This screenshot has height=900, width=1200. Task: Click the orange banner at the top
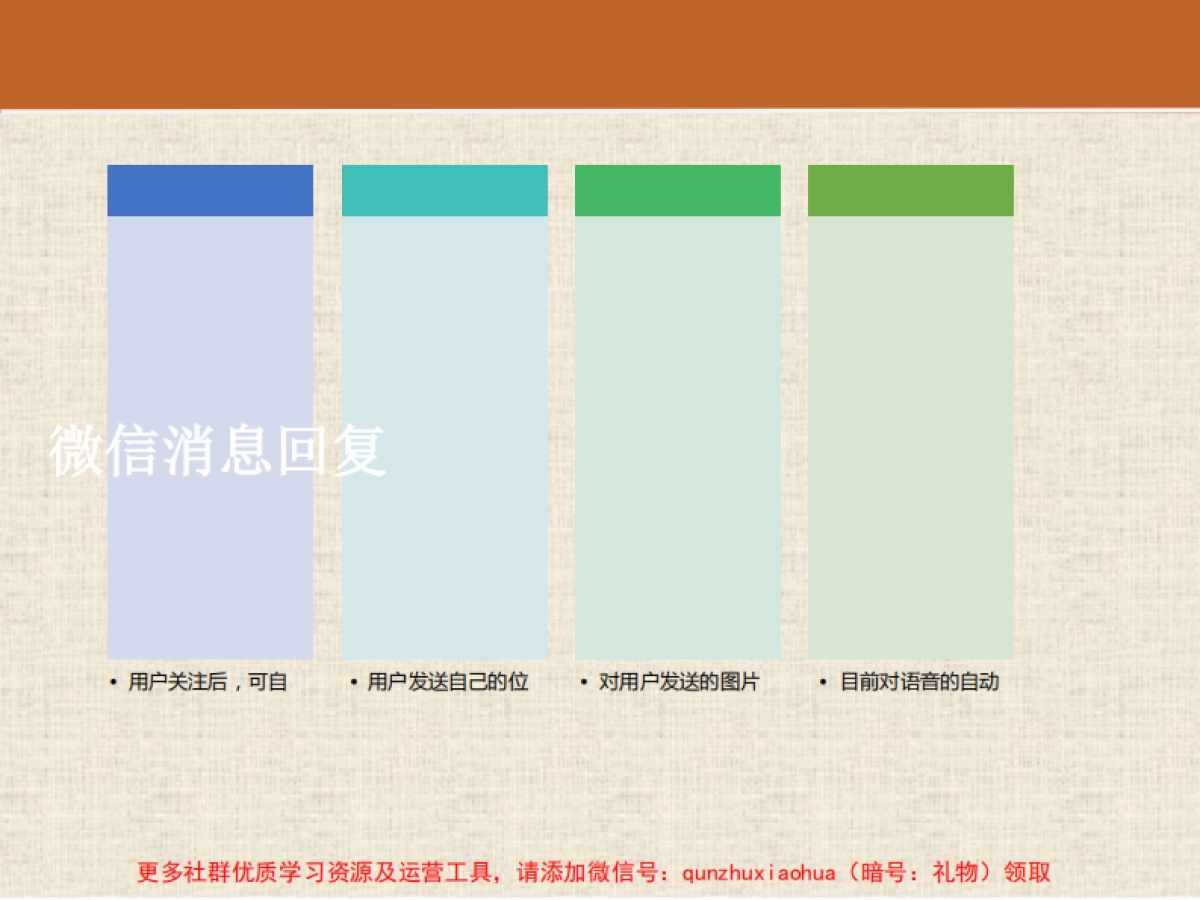(600, 50)
